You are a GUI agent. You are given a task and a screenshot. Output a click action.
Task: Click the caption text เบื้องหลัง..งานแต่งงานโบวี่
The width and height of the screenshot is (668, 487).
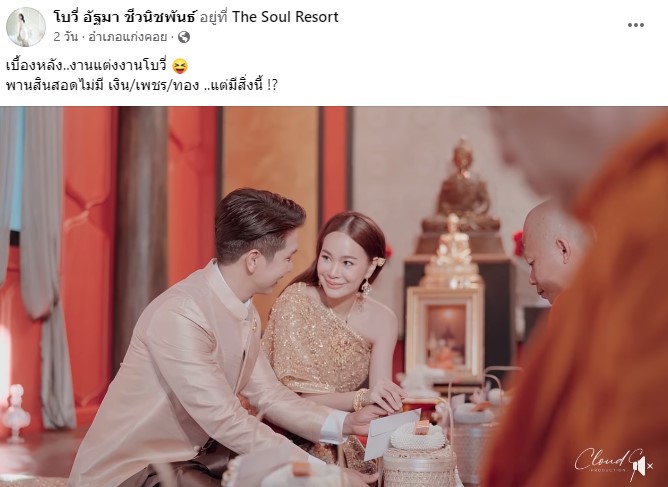(x=87, y=66)
